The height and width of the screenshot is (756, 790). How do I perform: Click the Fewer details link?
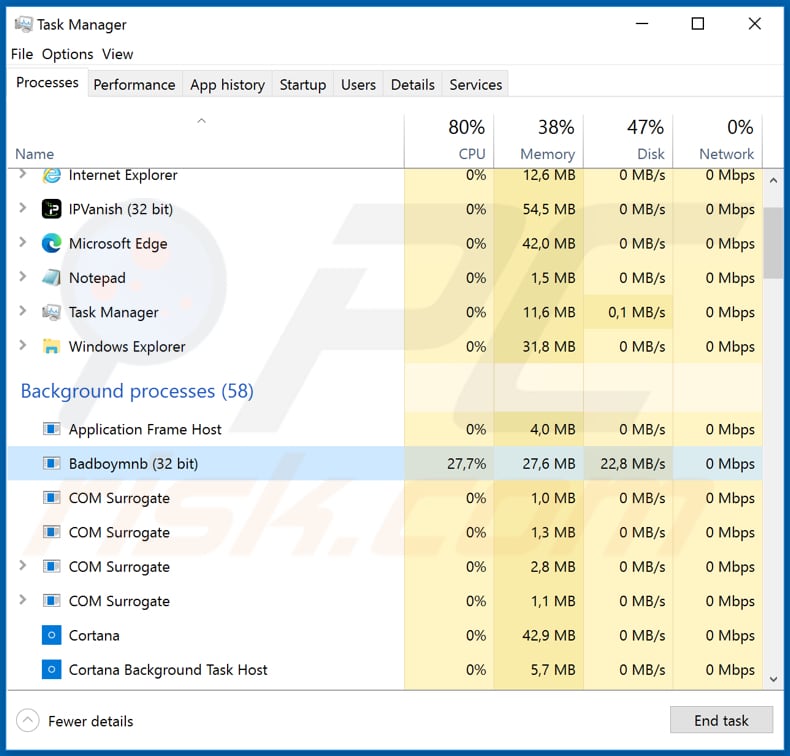pyautogui.click(x=91, y=721)
